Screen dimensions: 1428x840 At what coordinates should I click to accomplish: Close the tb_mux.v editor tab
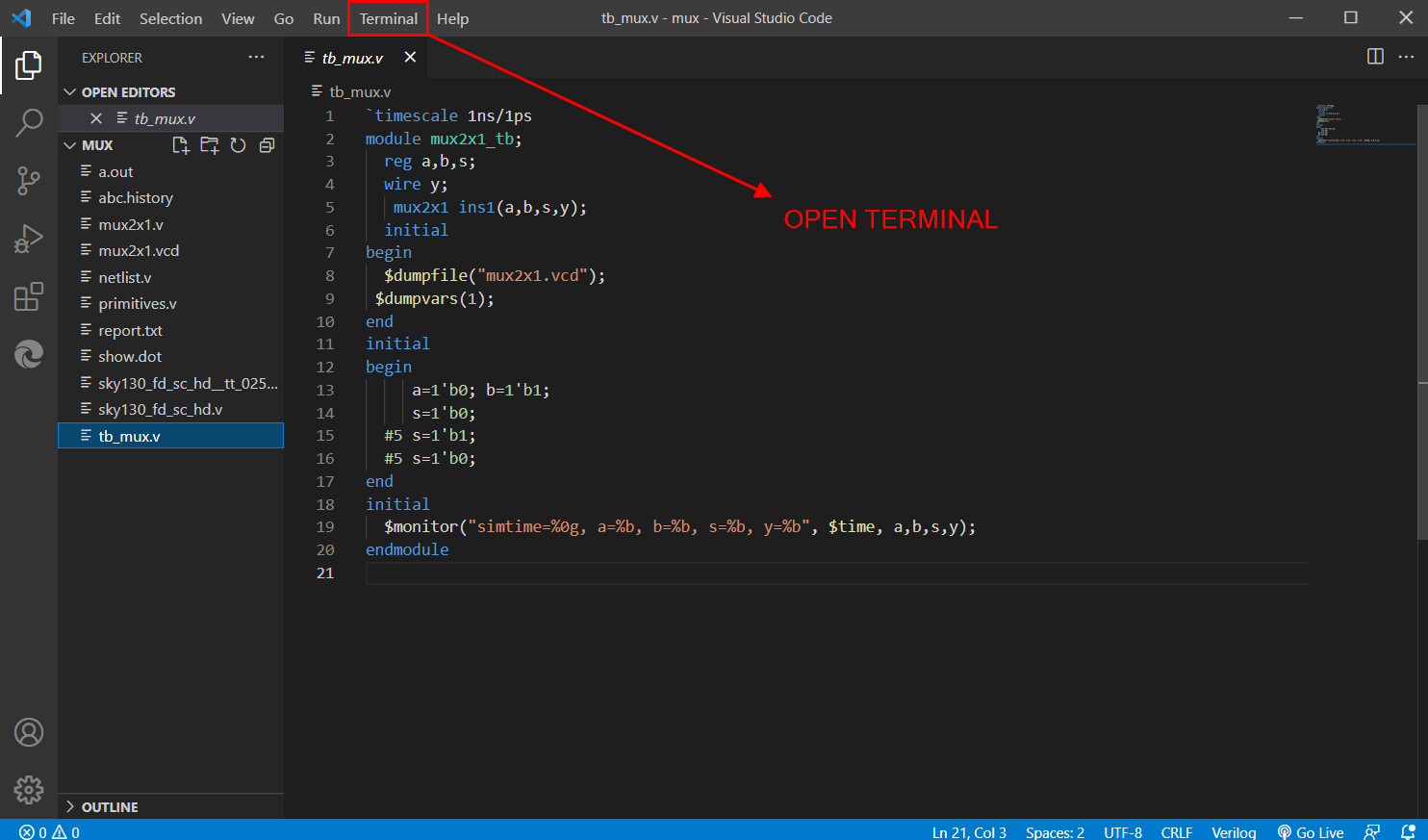(x=410, y=58)
